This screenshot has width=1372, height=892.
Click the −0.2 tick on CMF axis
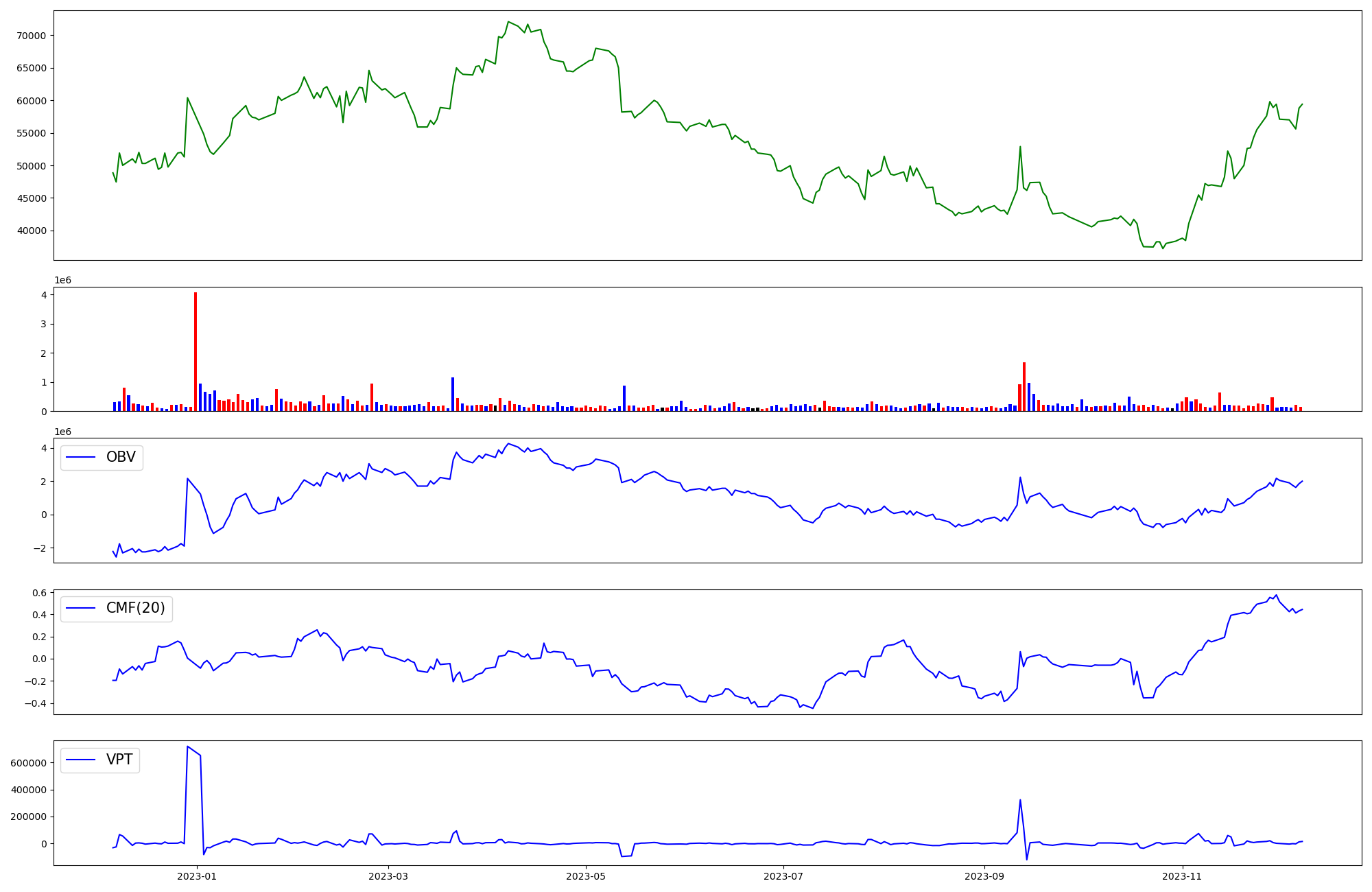pyautogui.click(x=35, y=681)
